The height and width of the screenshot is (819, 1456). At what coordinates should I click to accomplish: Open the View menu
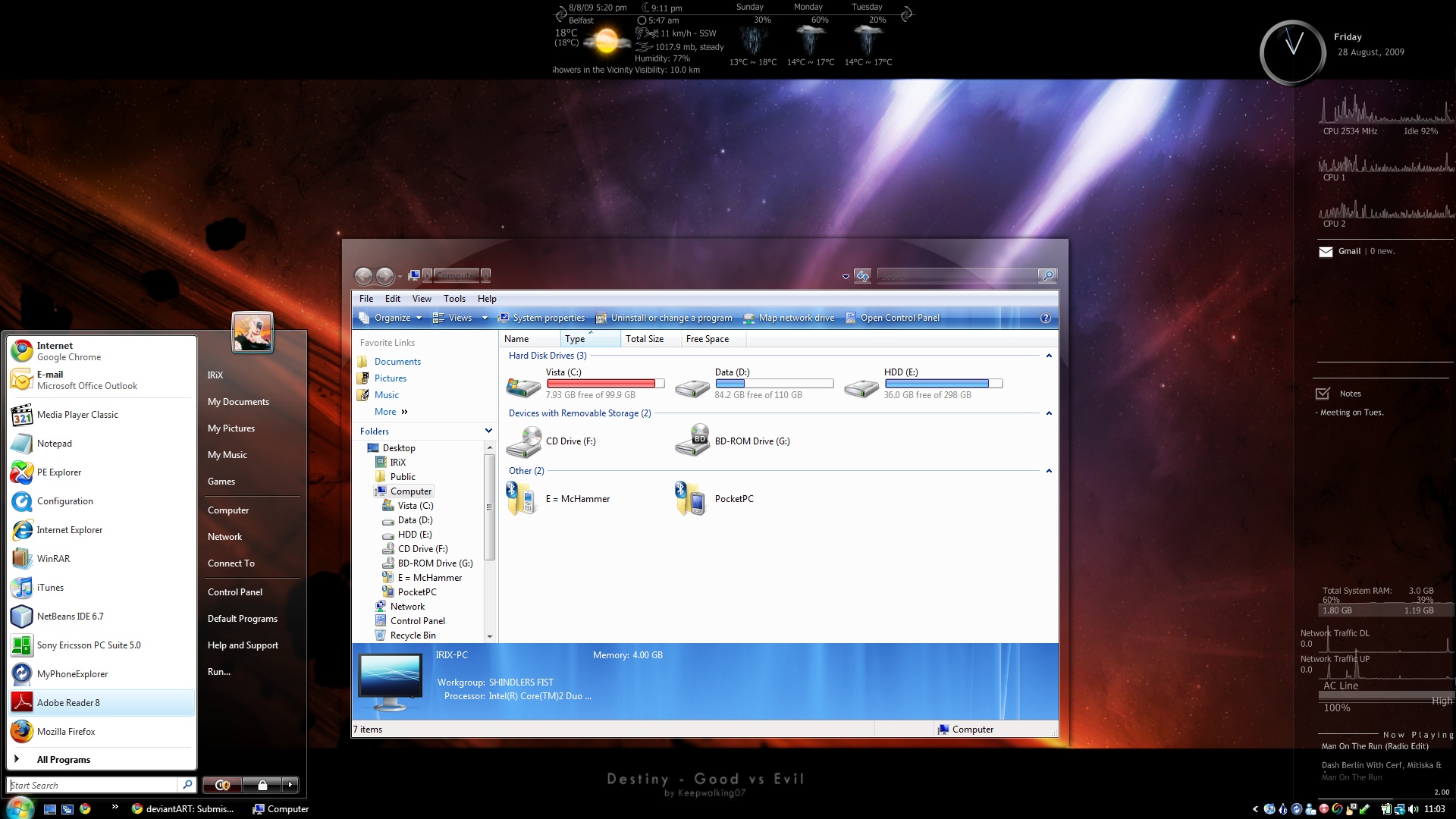pos(422,299)
